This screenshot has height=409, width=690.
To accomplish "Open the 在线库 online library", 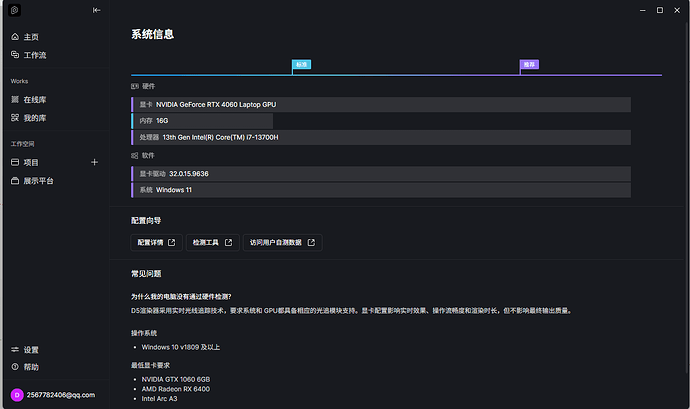I will point(29,100).
